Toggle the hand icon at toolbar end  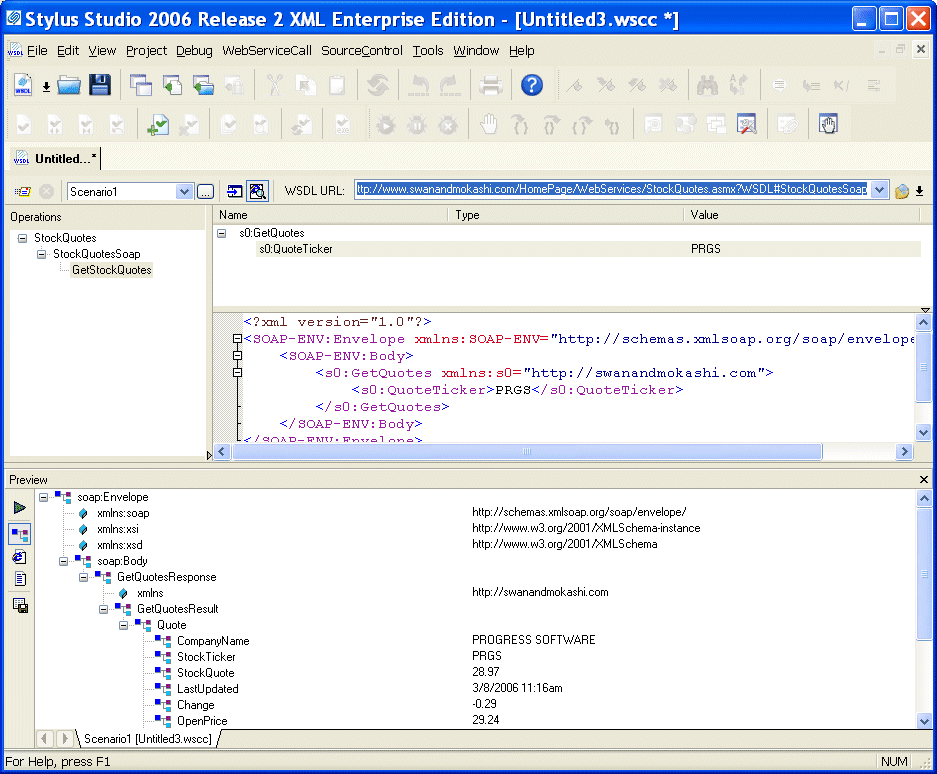[828, 125]
